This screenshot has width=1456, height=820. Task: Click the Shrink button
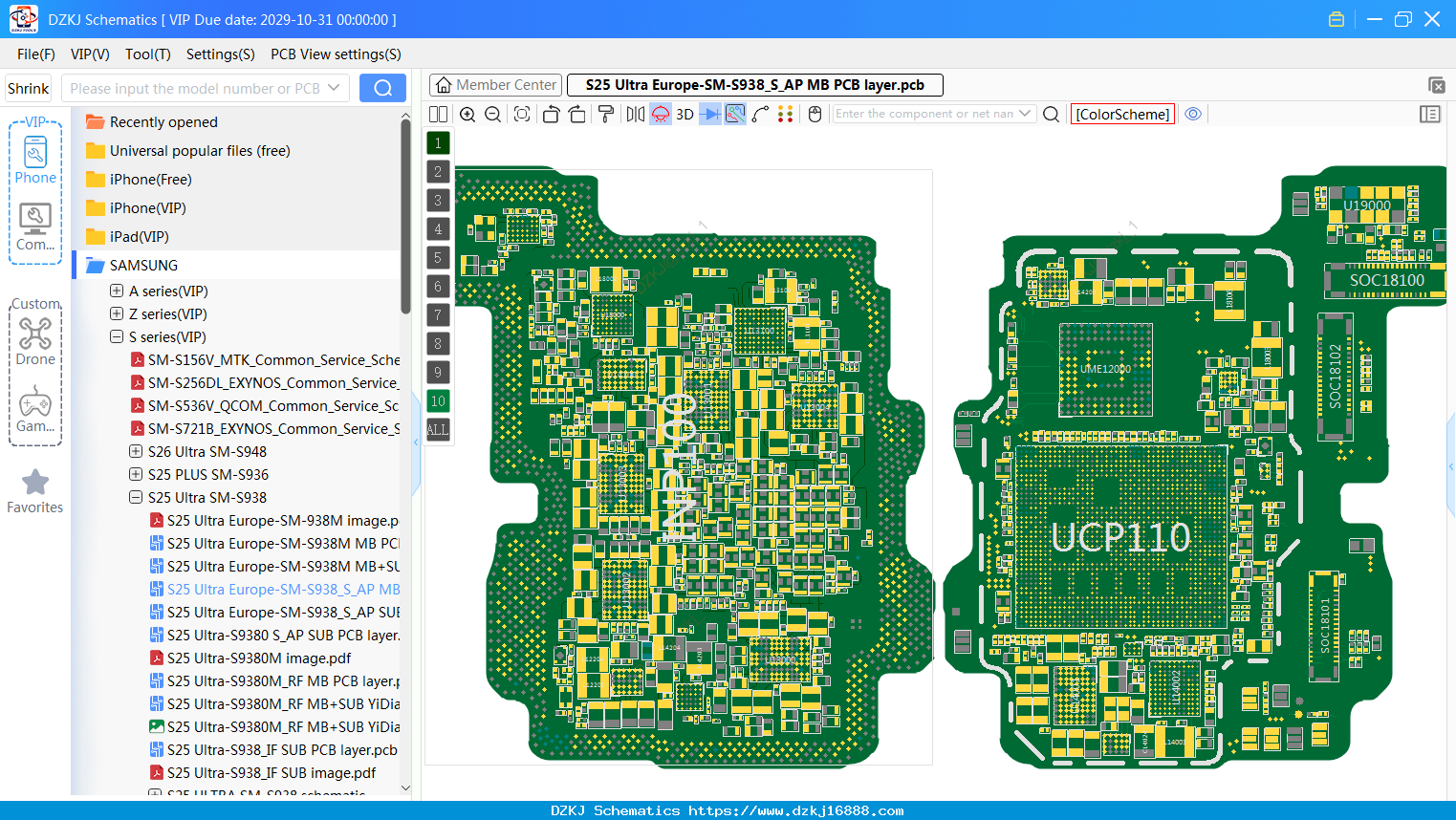click(x=28, y=88)
